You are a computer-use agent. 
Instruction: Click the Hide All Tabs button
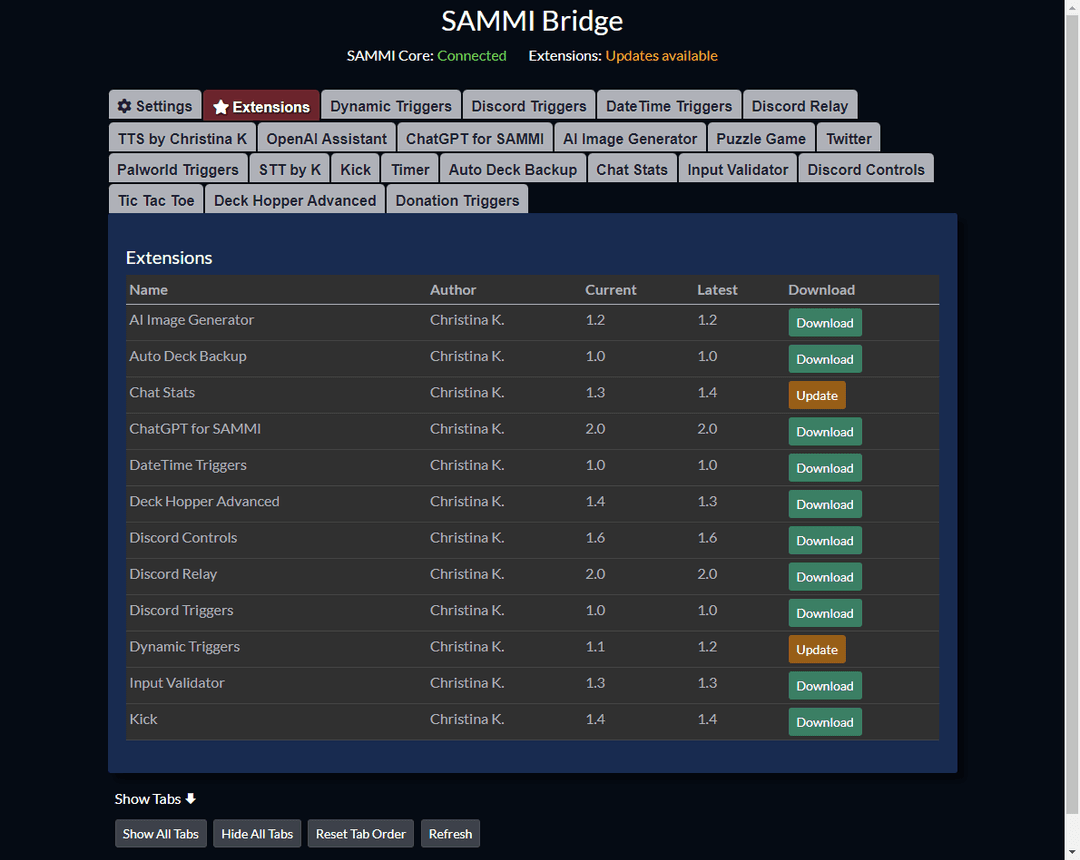click(257, 834)
